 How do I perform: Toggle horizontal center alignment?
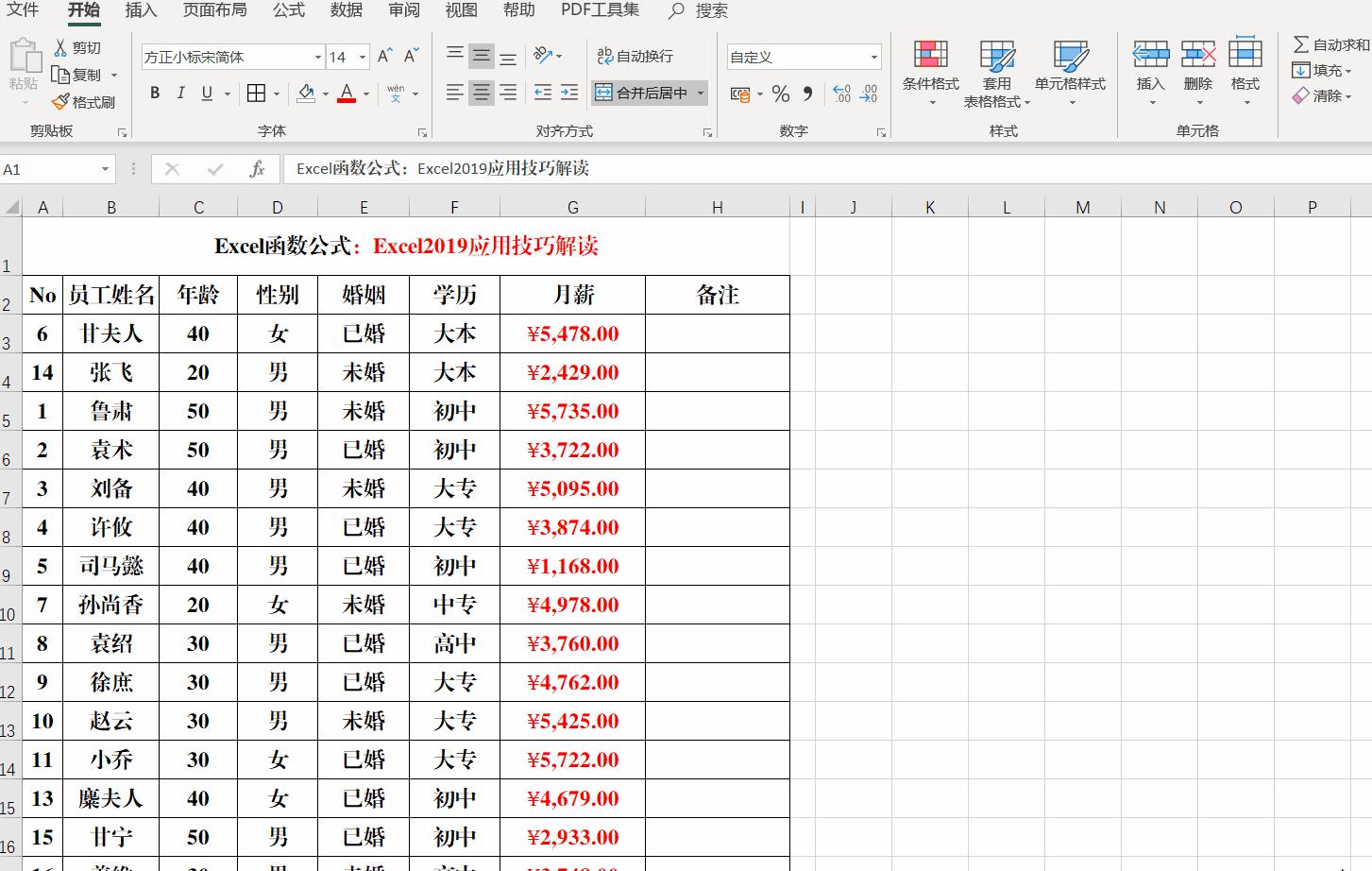click(482, 93)
